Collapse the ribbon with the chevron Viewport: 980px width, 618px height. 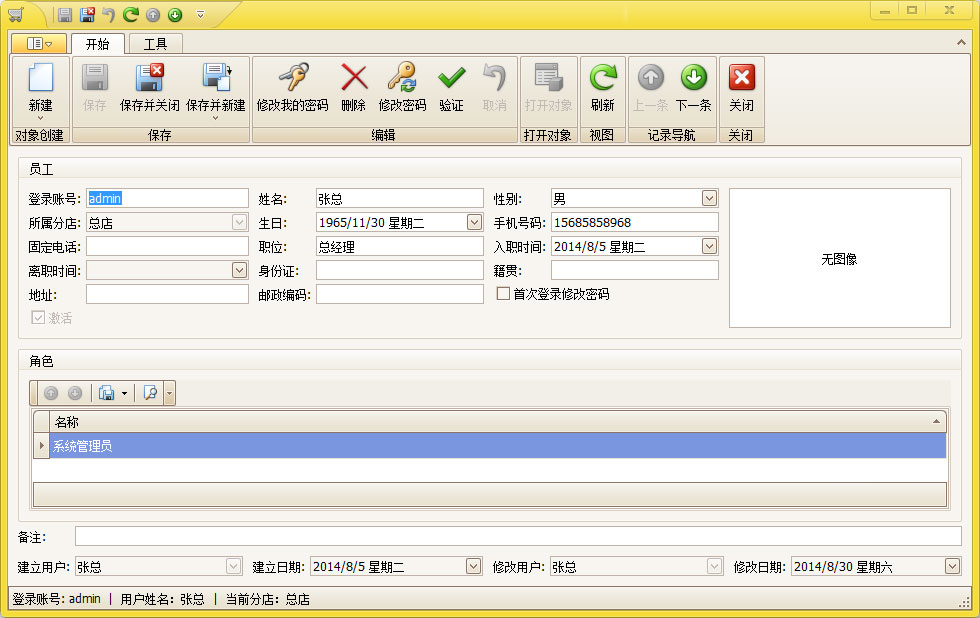point(961,42)
